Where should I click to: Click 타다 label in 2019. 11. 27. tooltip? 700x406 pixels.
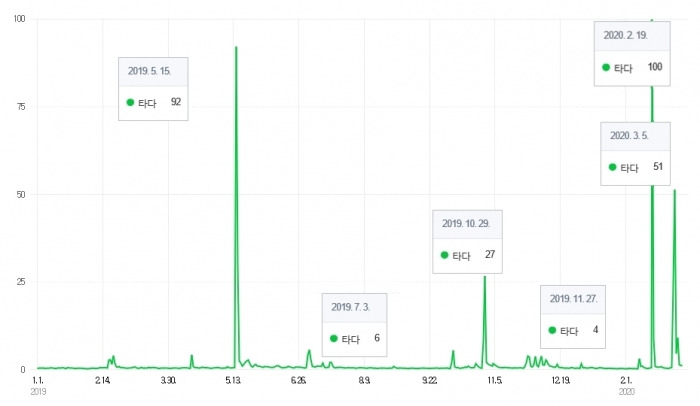point(569,331)
